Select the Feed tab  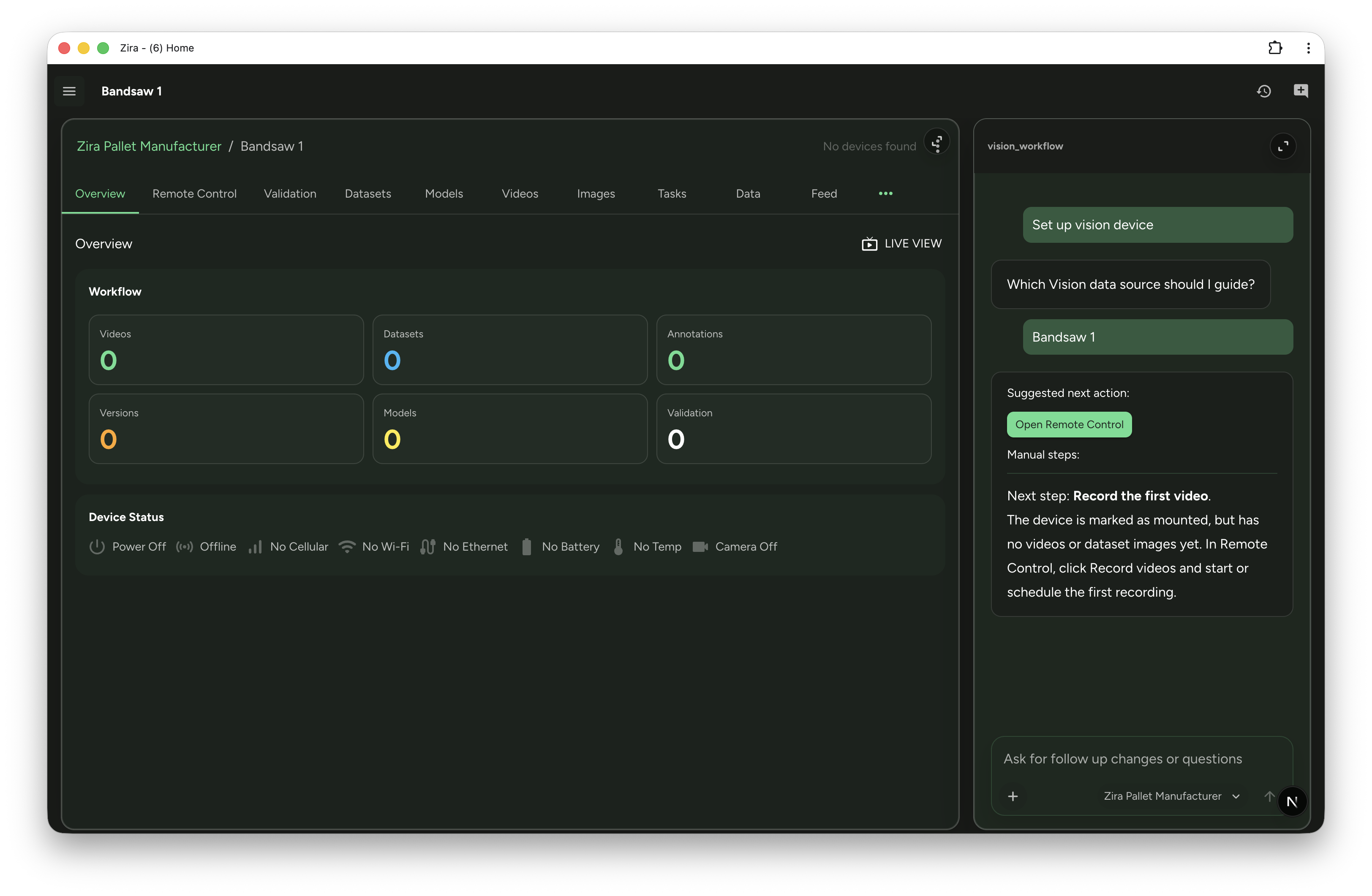[825, 194]
